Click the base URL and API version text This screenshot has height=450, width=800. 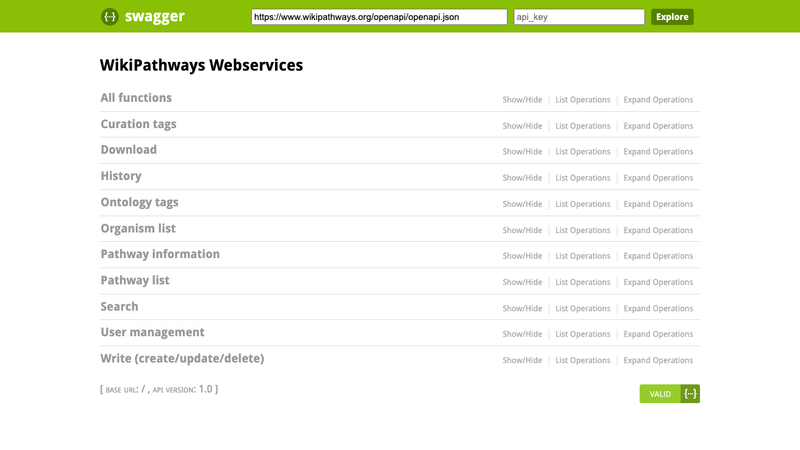(159, 389)
